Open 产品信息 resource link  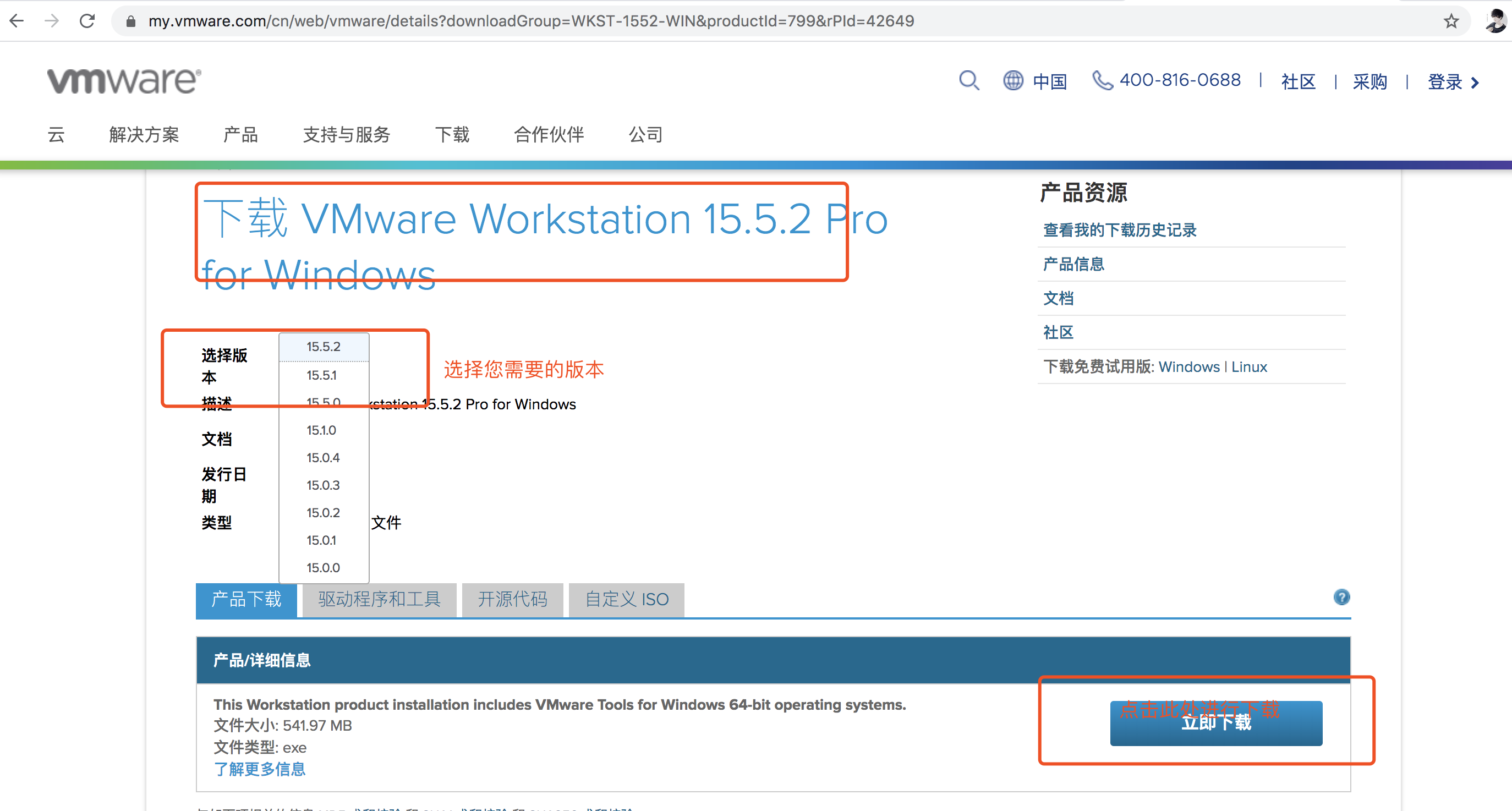click(1073, 264)
